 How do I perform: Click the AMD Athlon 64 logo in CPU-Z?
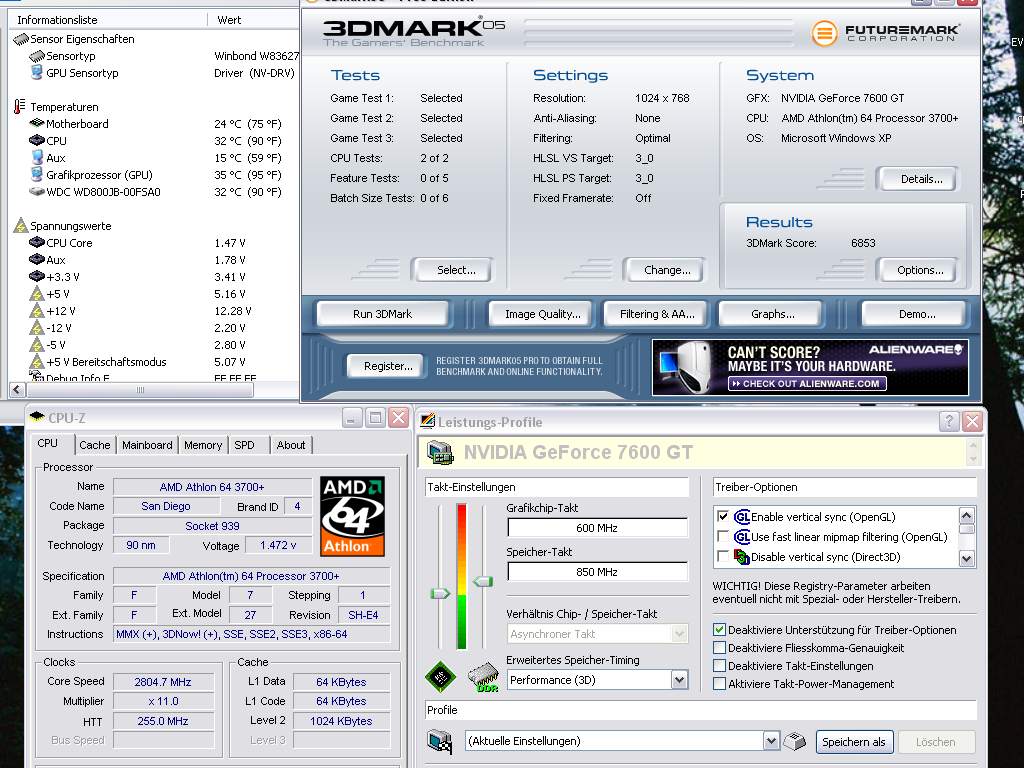[x=353, y=516]
